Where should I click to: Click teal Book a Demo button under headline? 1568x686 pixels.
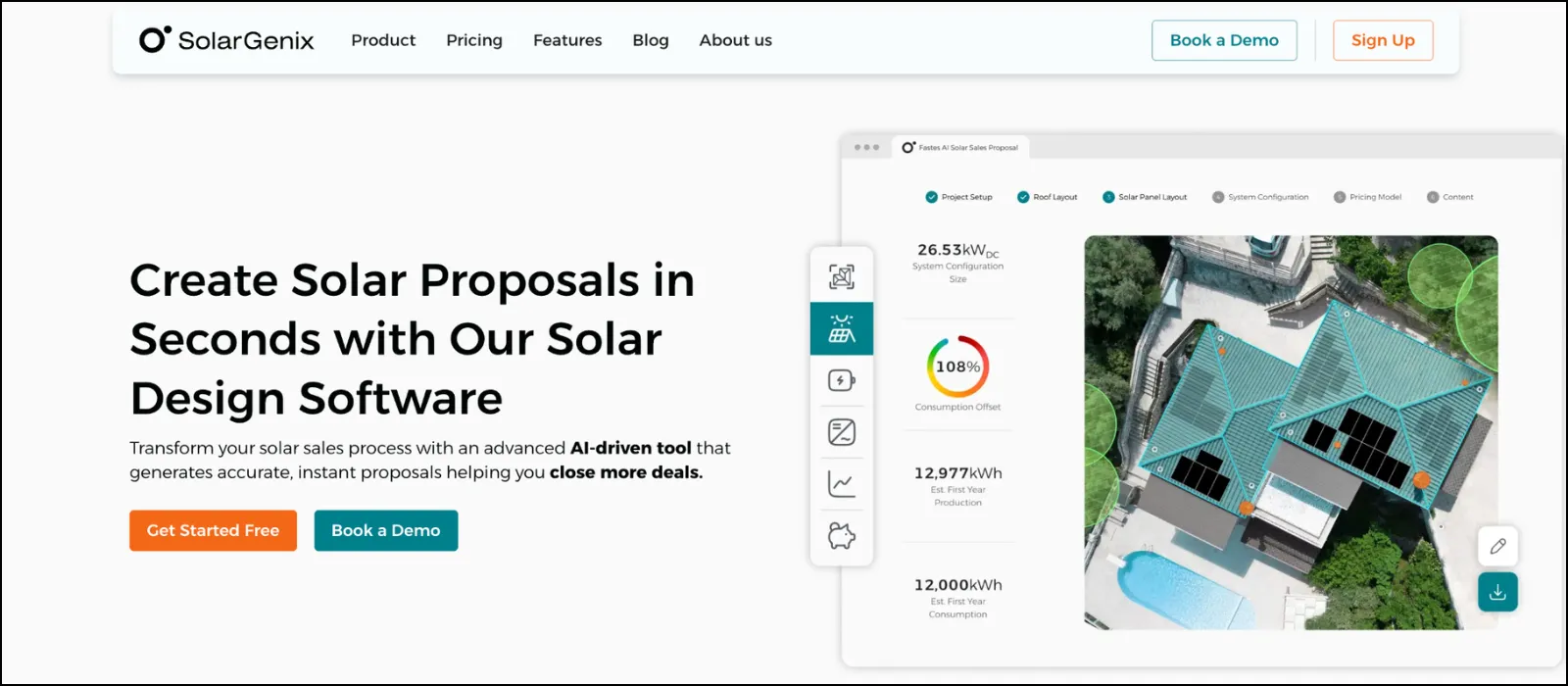tap(386, 530)
